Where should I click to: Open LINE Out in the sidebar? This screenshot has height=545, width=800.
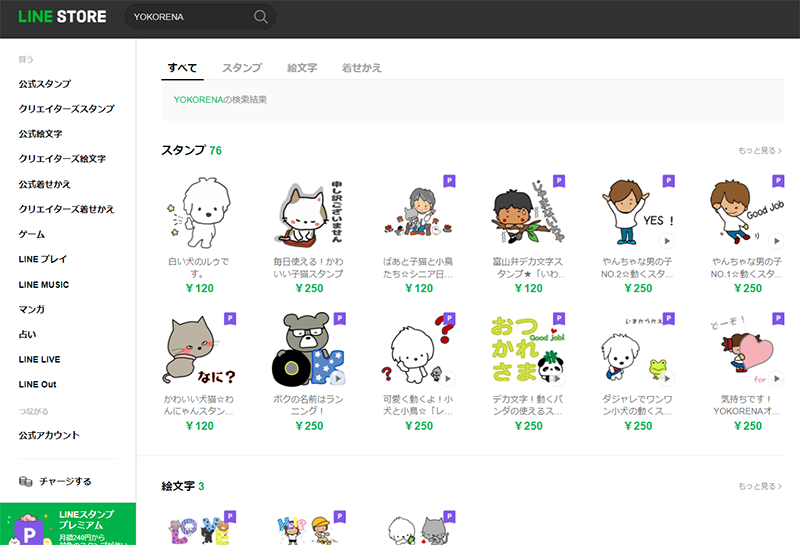tap(38, 384)
